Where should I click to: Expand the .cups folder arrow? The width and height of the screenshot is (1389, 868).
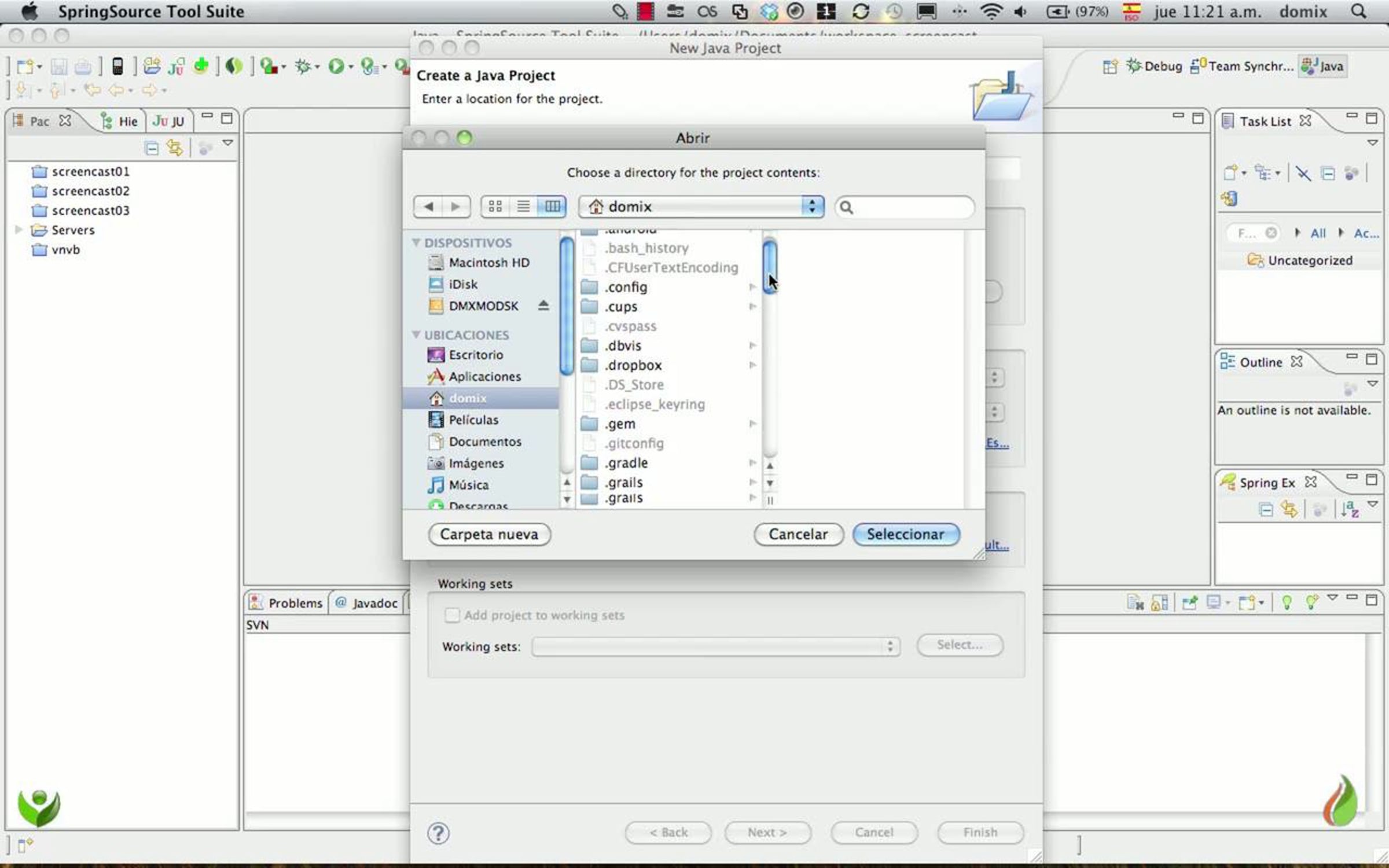pos(752,307)
